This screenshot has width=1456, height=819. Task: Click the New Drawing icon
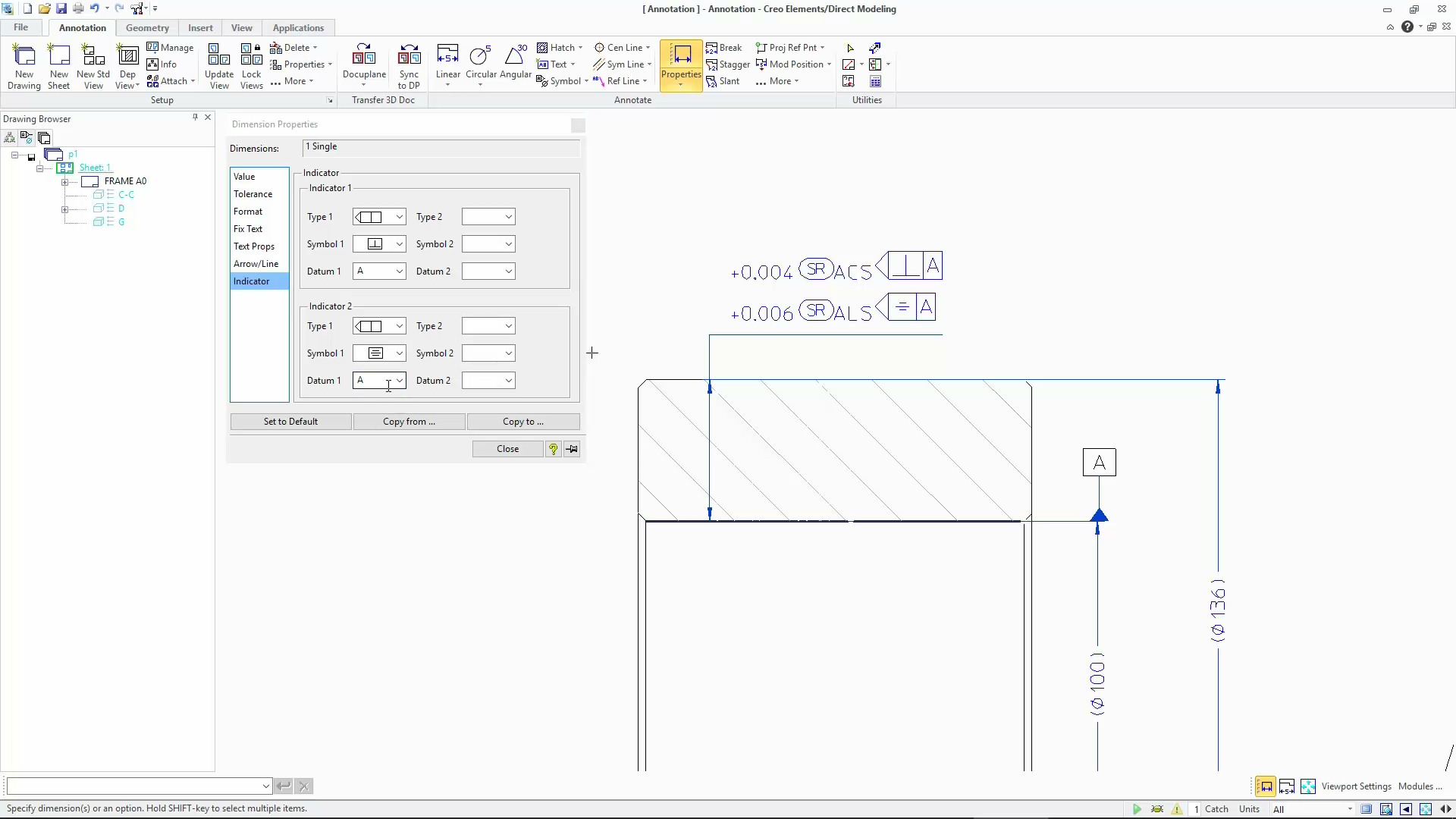pyautogui.click(x=24, y=66)
